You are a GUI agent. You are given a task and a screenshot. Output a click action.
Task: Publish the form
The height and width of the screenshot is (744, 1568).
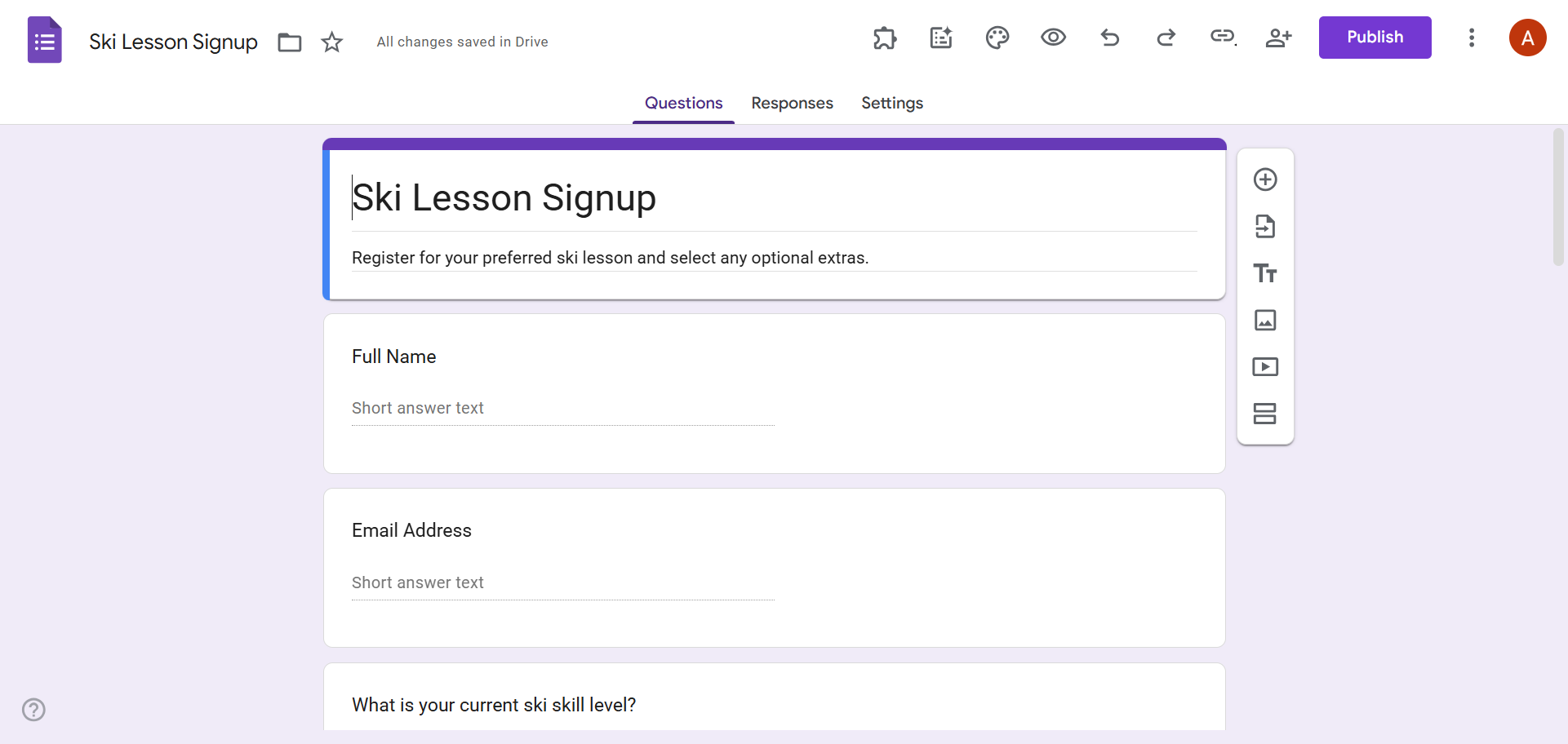pos(1375,37)
